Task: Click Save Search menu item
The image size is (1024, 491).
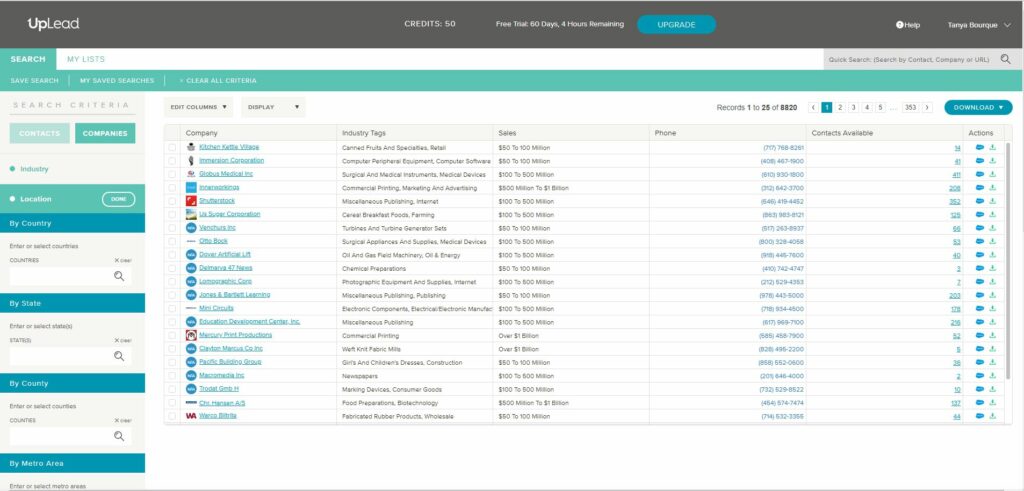Action: click(x=35, y=81)
